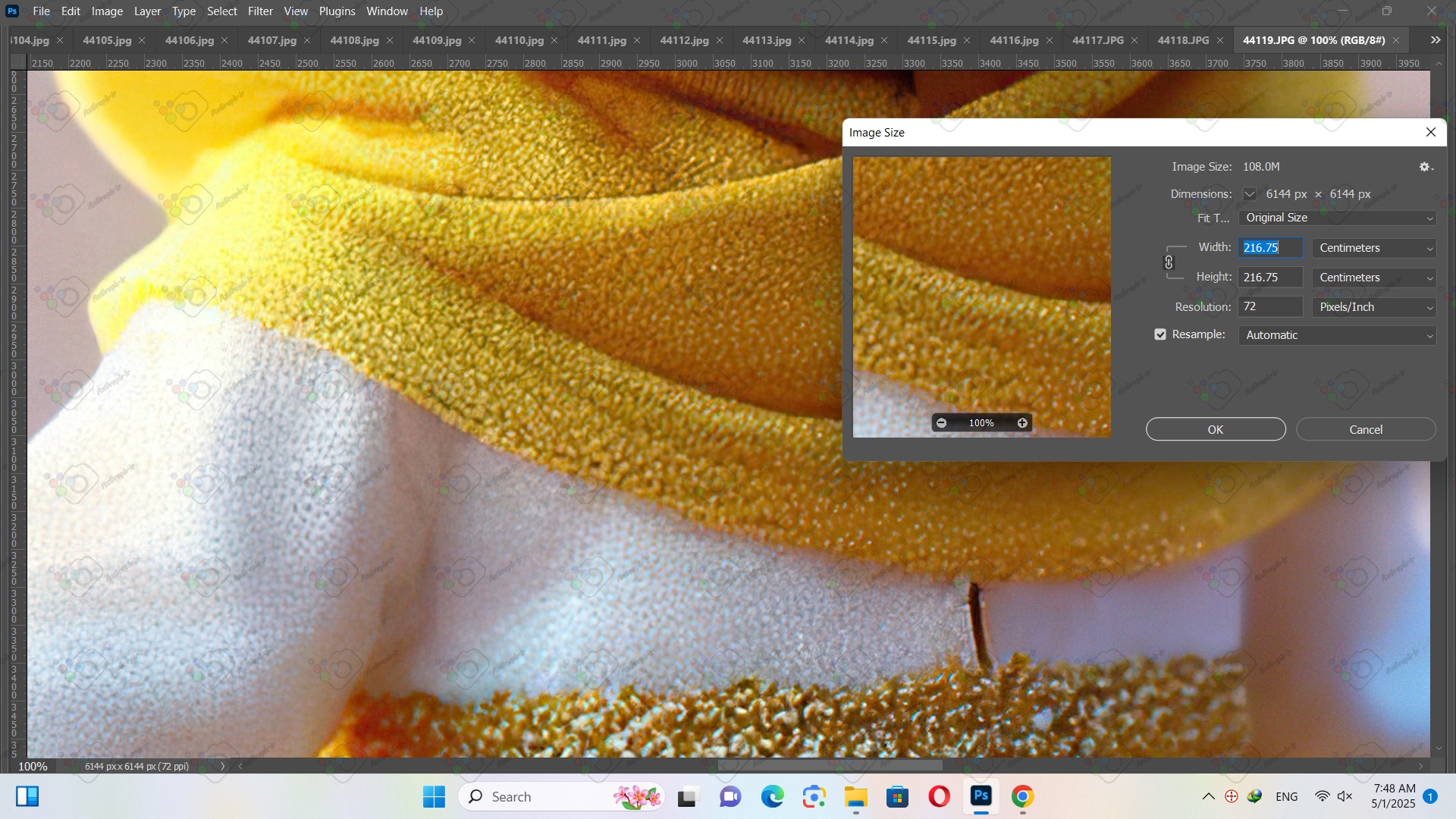Uncheck the Resample checkbox
The height and width of the screenshot is (819, 1456).
tap(1160, 334)
